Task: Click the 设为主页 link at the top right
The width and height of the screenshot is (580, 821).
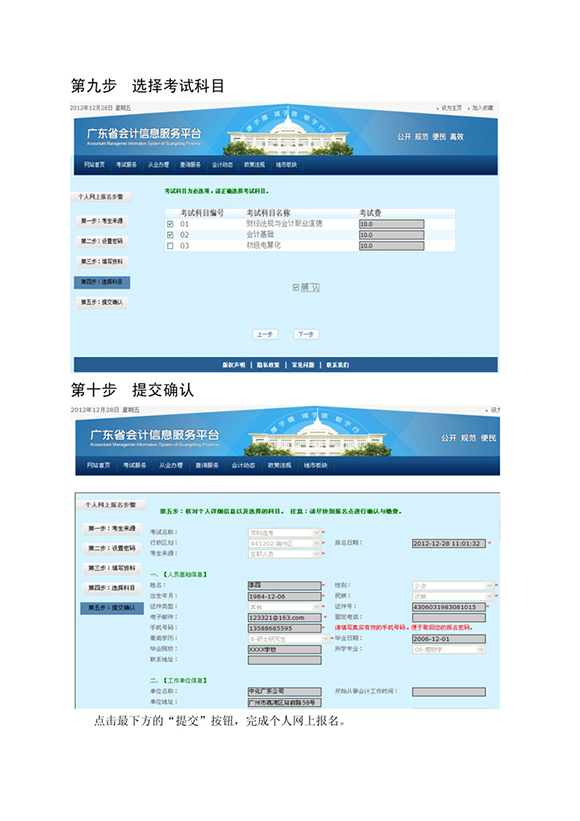Action: coord(451,108)
